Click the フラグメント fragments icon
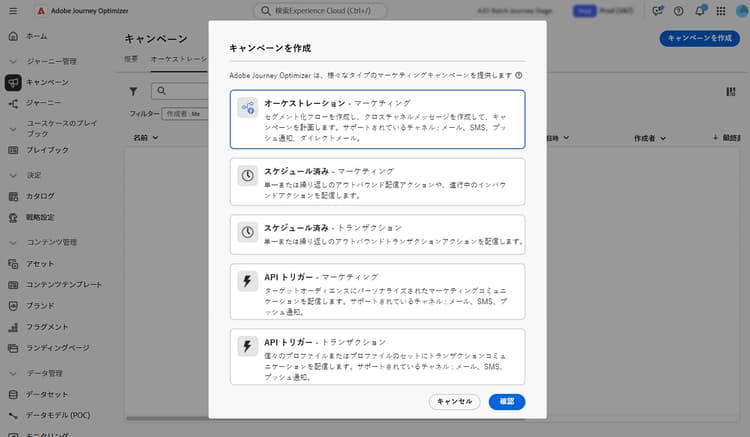 coord(13,327)
